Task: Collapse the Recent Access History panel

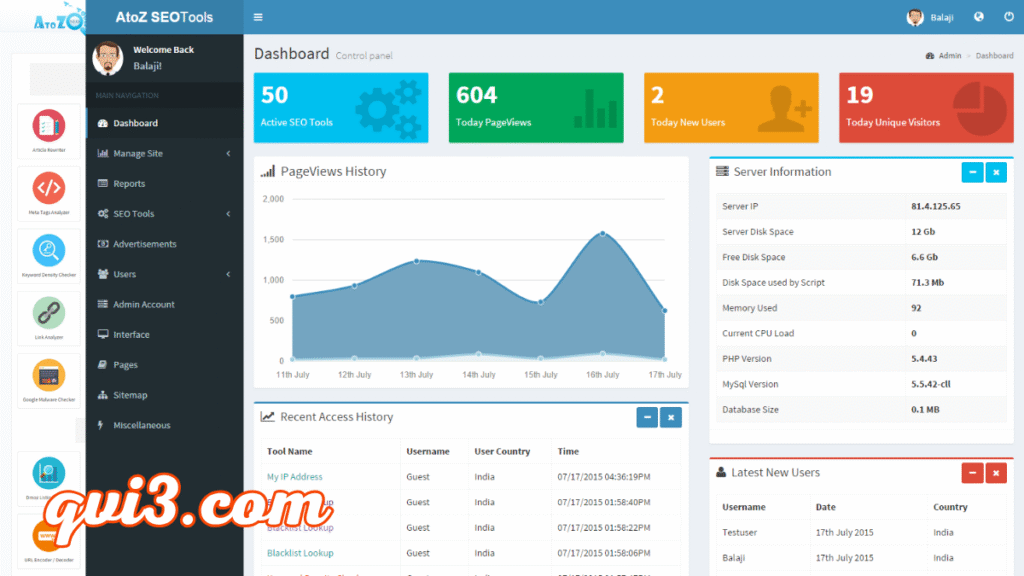Action: point(647,417)
